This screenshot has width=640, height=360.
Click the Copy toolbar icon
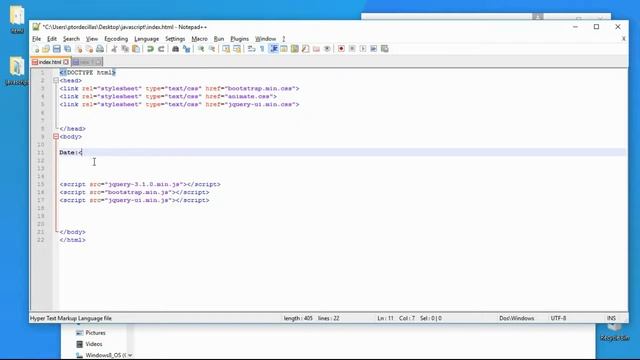coord(125,49)
